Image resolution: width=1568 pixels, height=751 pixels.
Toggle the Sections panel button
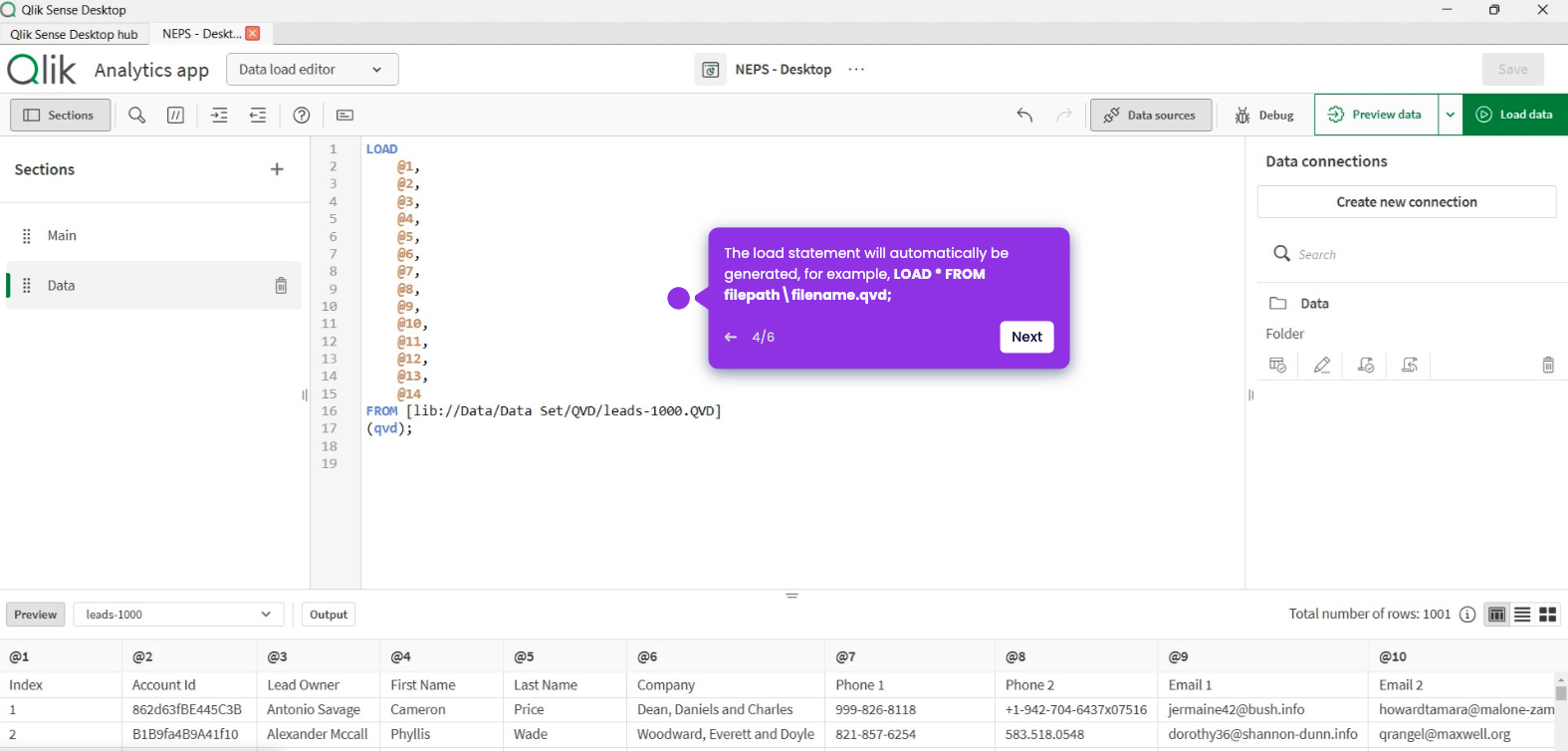(x=60, y=115)
